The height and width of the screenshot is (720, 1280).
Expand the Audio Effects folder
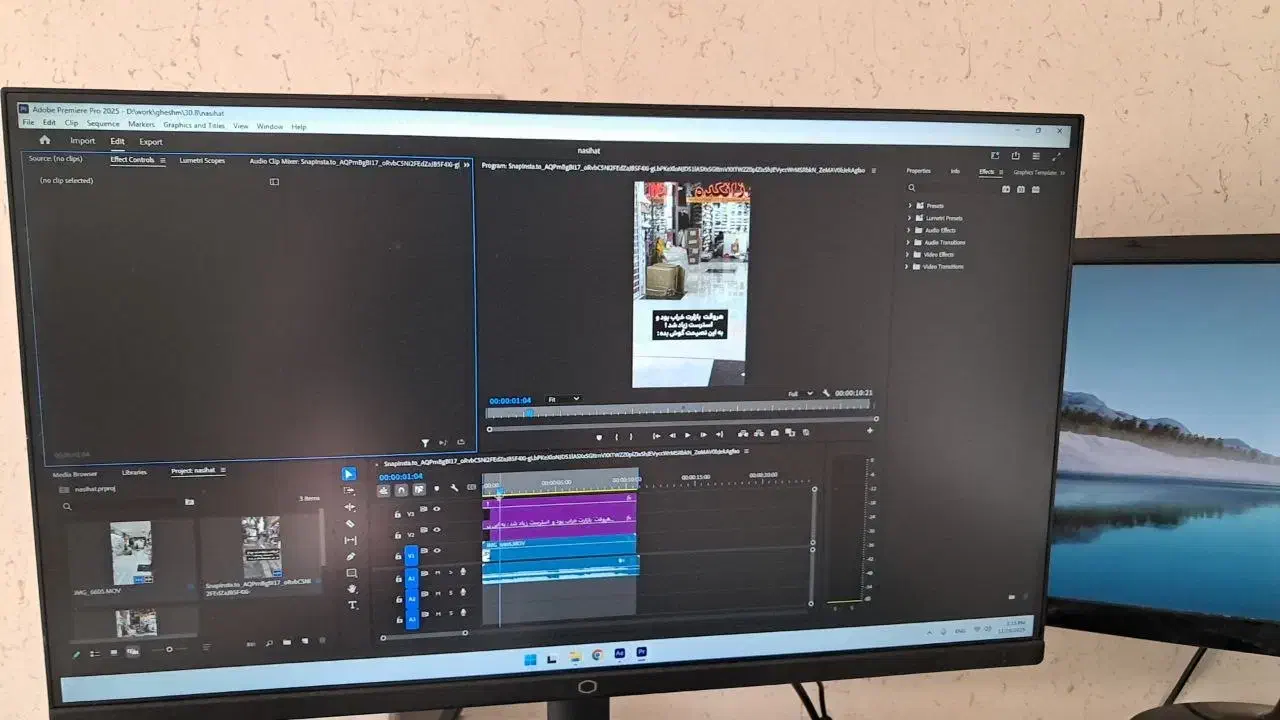[907, 230]
